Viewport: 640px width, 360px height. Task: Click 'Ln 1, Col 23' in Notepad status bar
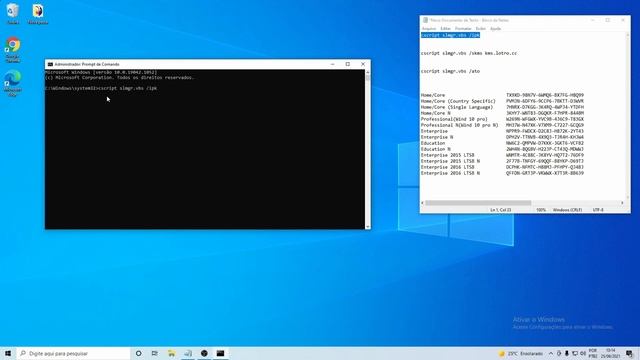point(500,210)
